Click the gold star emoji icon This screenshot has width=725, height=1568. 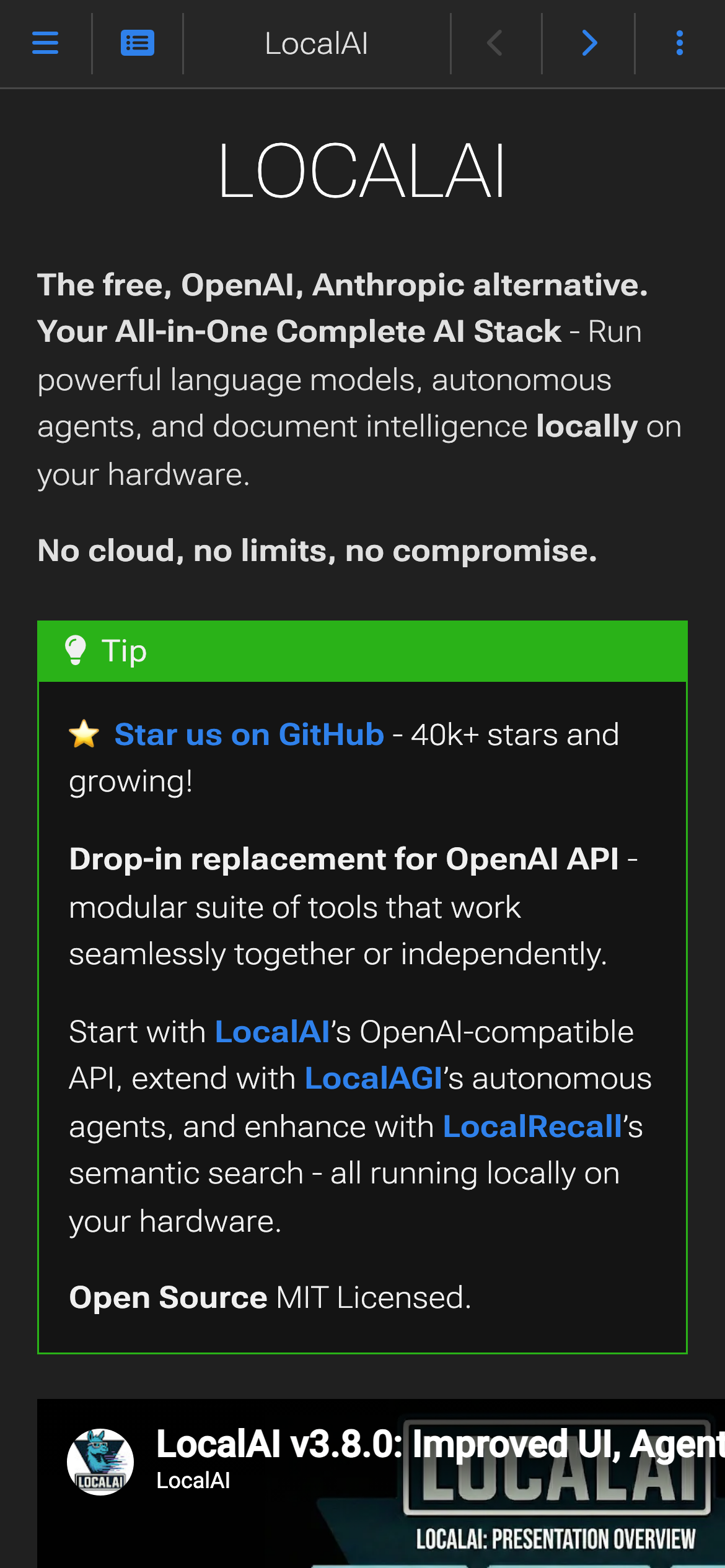point(84,734)
